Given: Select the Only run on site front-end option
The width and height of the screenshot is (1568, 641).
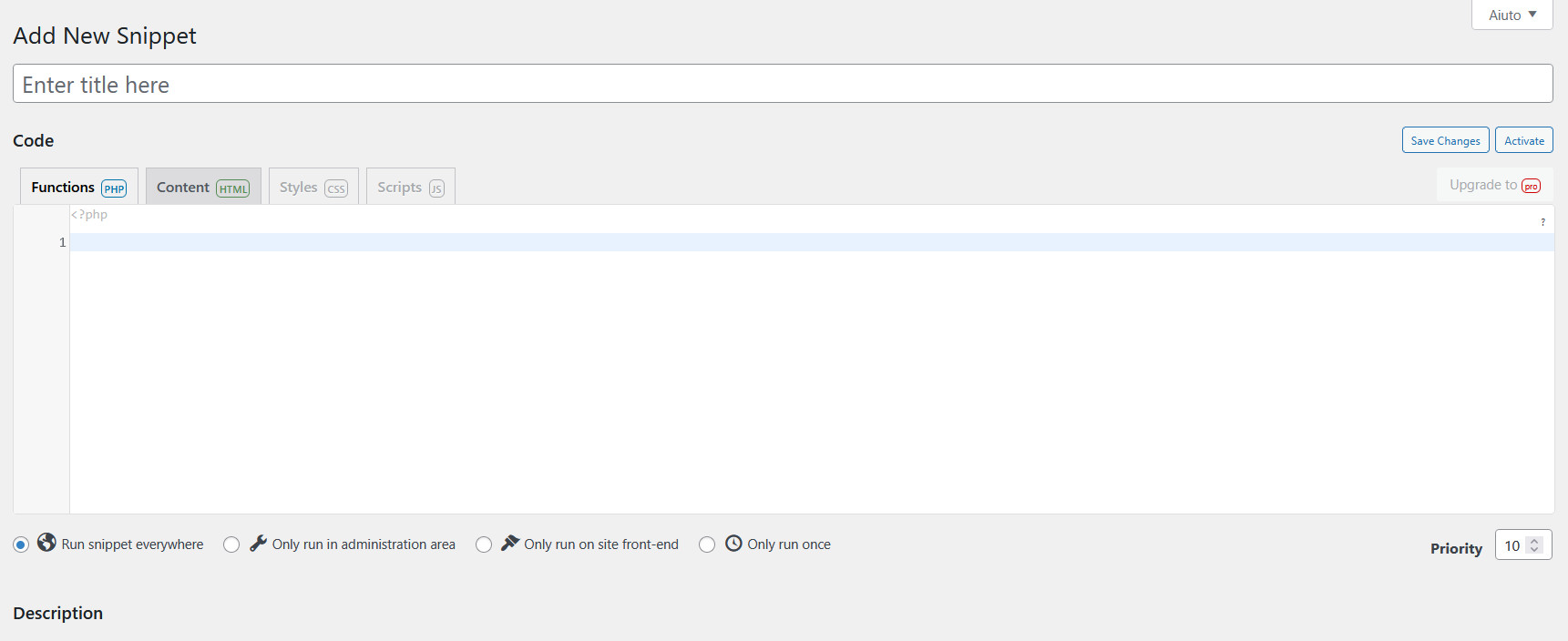Looking at the screenshot, I should 484,544.
